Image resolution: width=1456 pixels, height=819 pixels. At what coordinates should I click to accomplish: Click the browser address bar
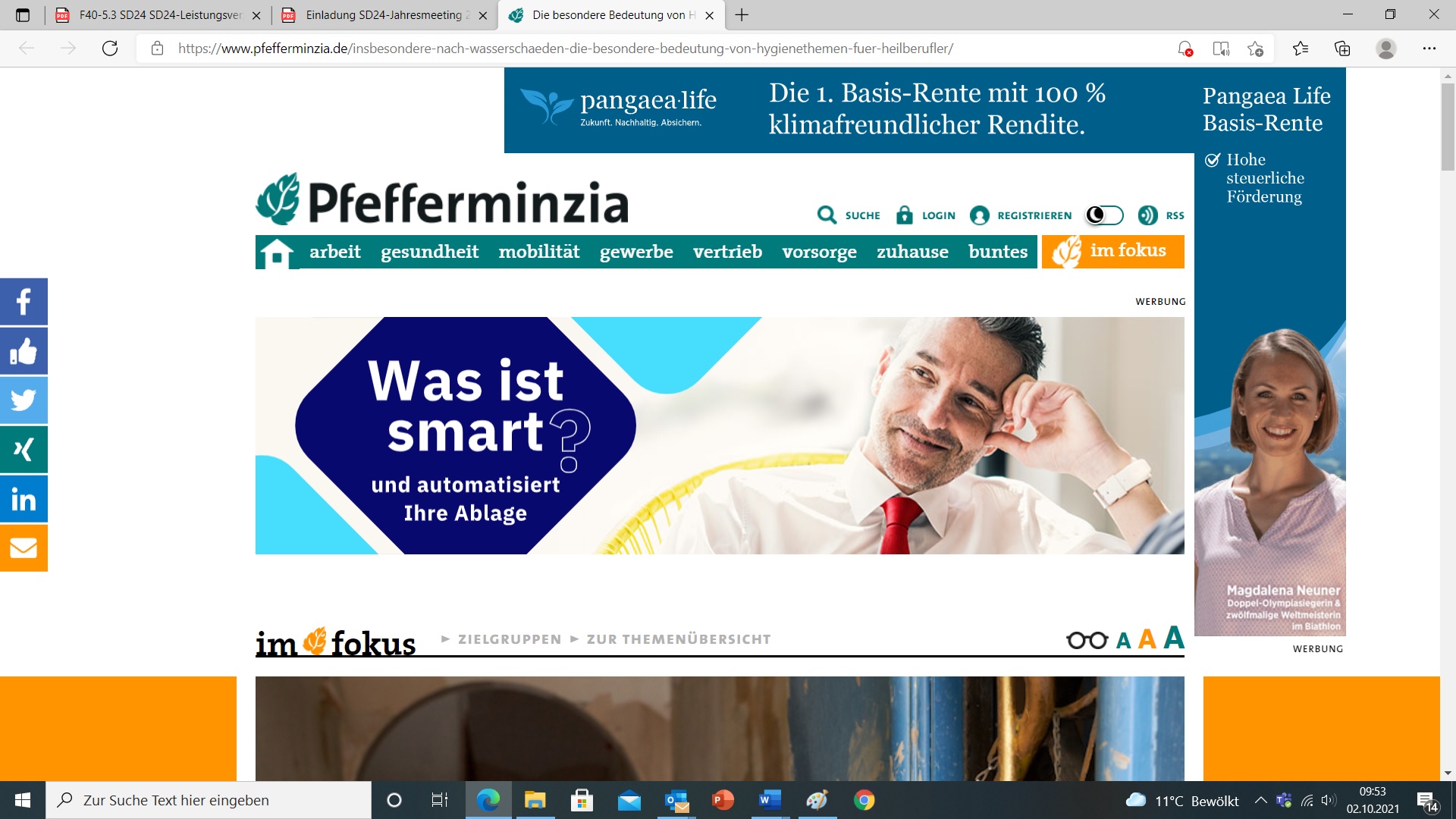(565, 49)
